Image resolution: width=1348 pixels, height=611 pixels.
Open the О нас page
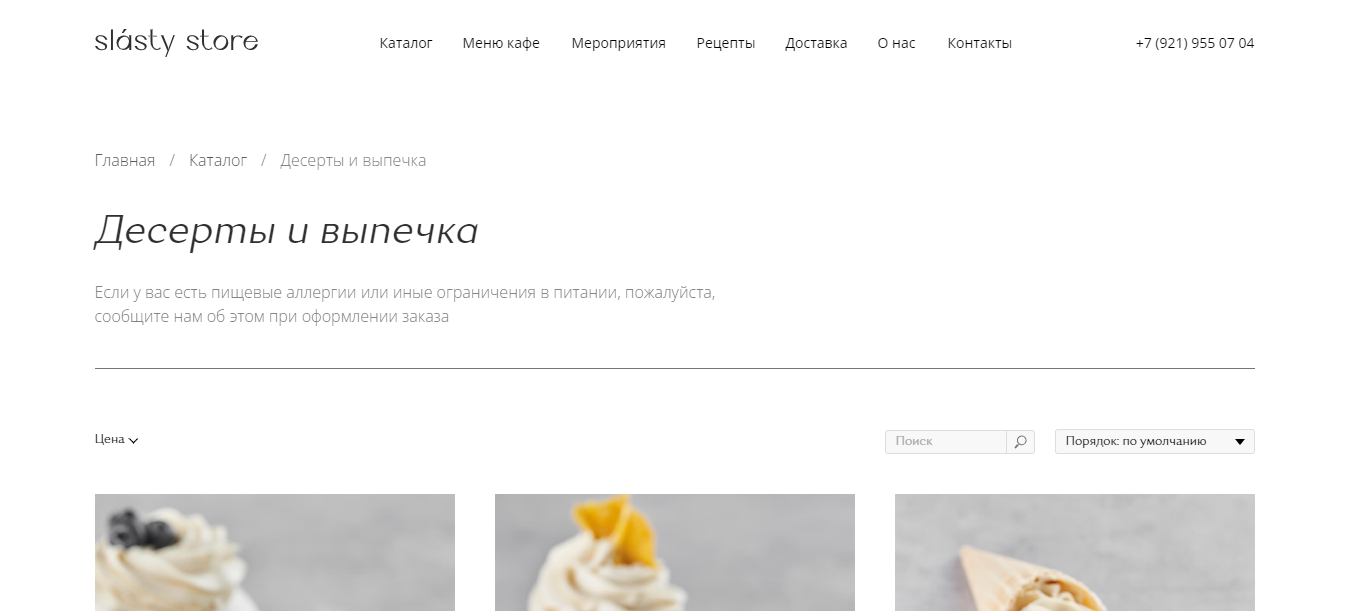[x=896, y=43]
